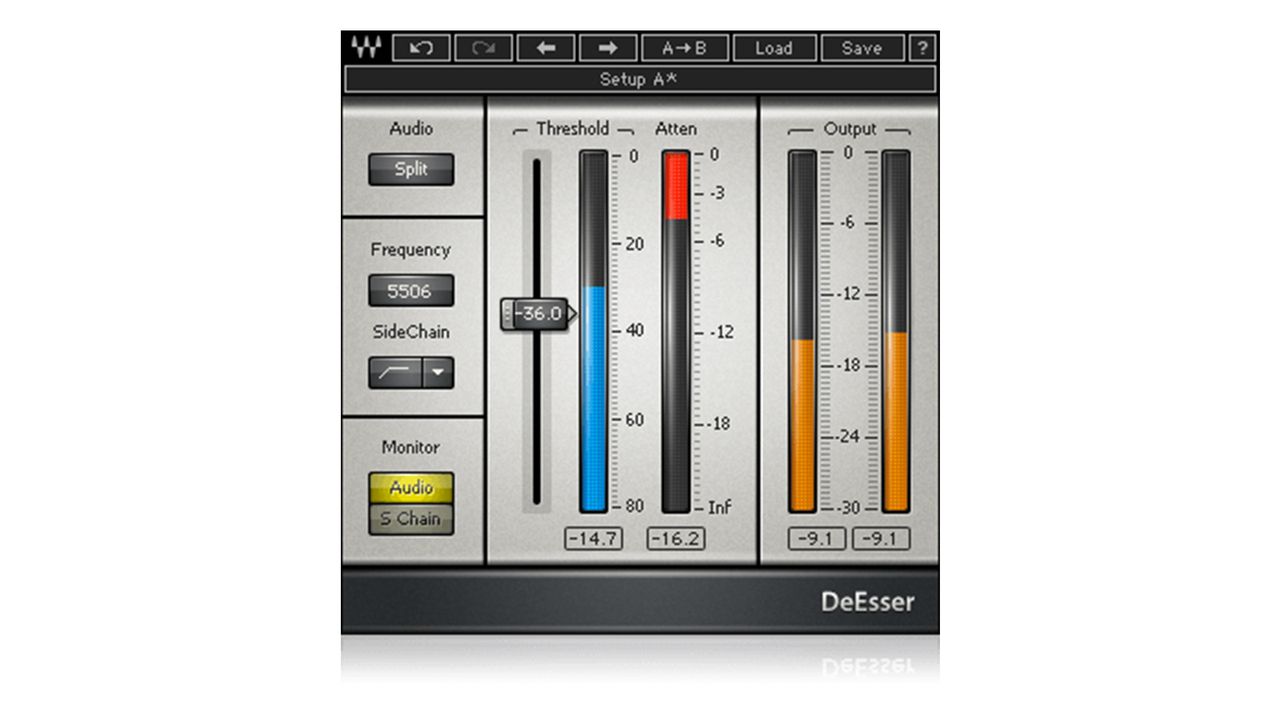This screenshot has width=1280, height=720.
Task: Click the Monitor label
Action: point(411,447)
